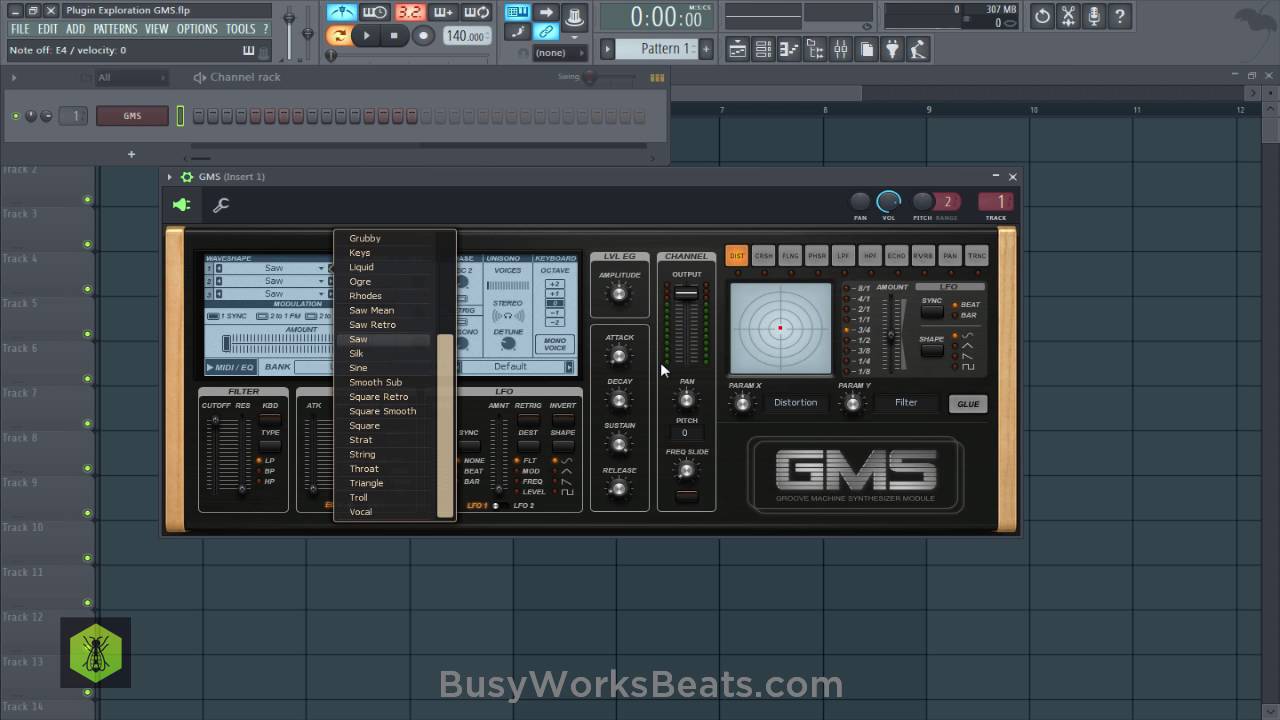
Task: Enable the ECHO effect button
Action: pos(896,256)
